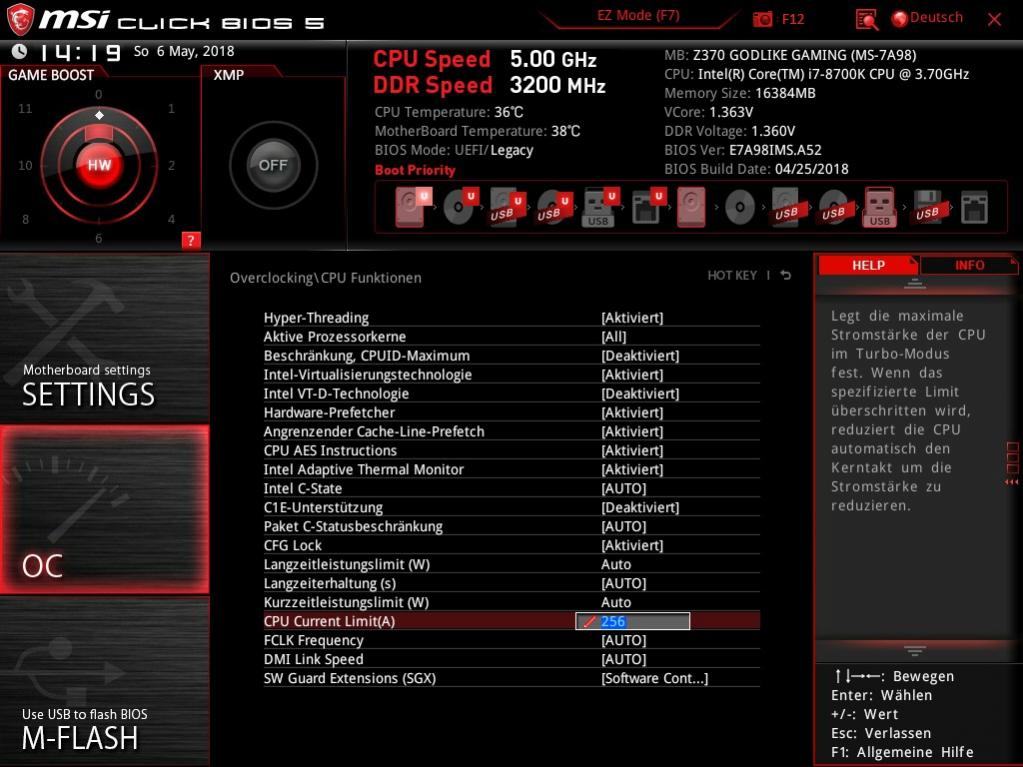The width and height of the screenshot is (1023, 767).
Task: Toggle CPU AES Instructions setting
Action: click(512, 450)
